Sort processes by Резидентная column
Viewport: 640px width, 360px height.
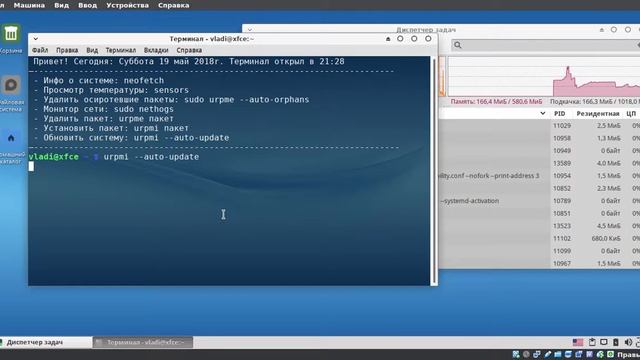(598, 113)
